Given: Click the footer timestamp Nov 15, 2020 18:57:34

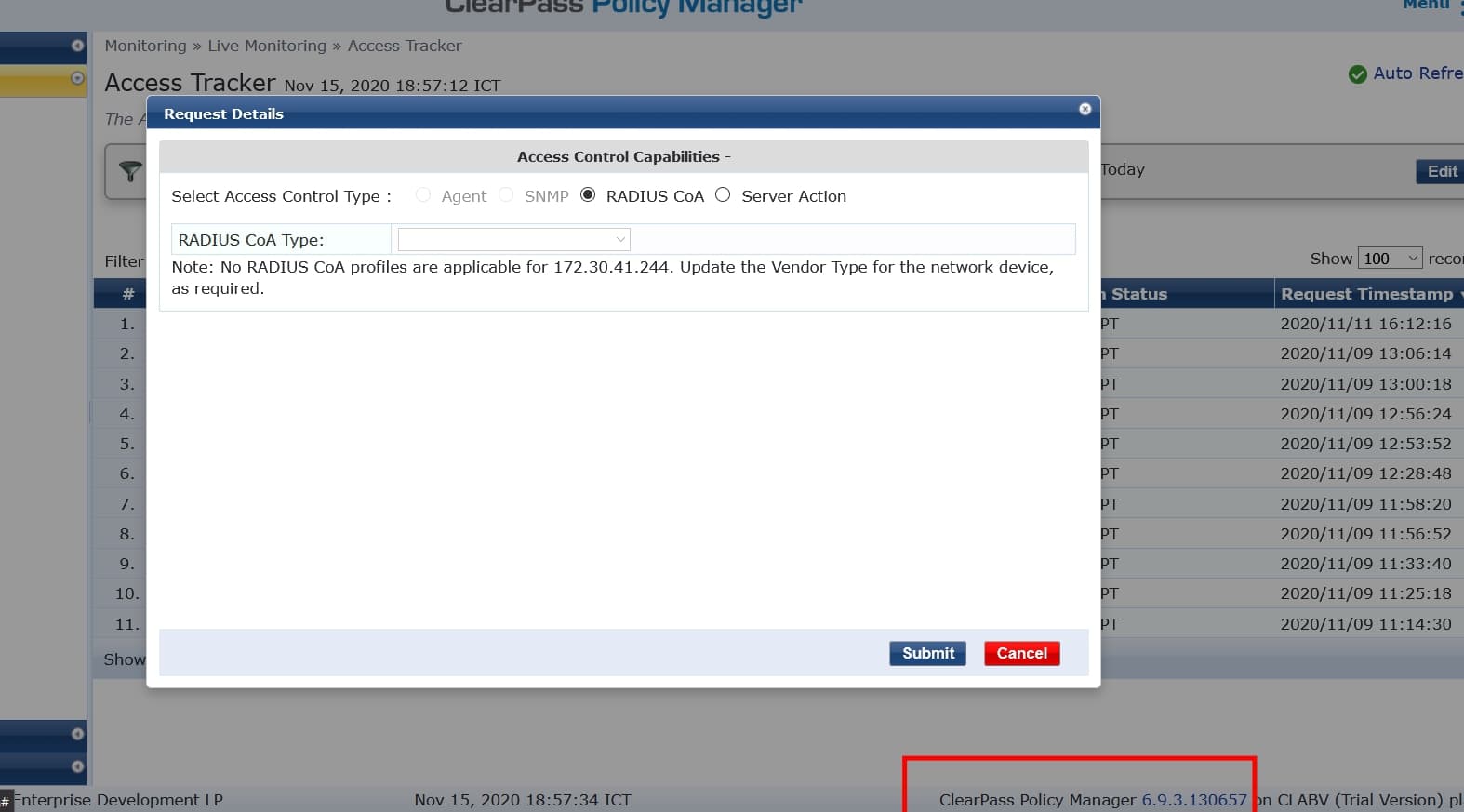Looking at the screenshot, I should 522,800.
